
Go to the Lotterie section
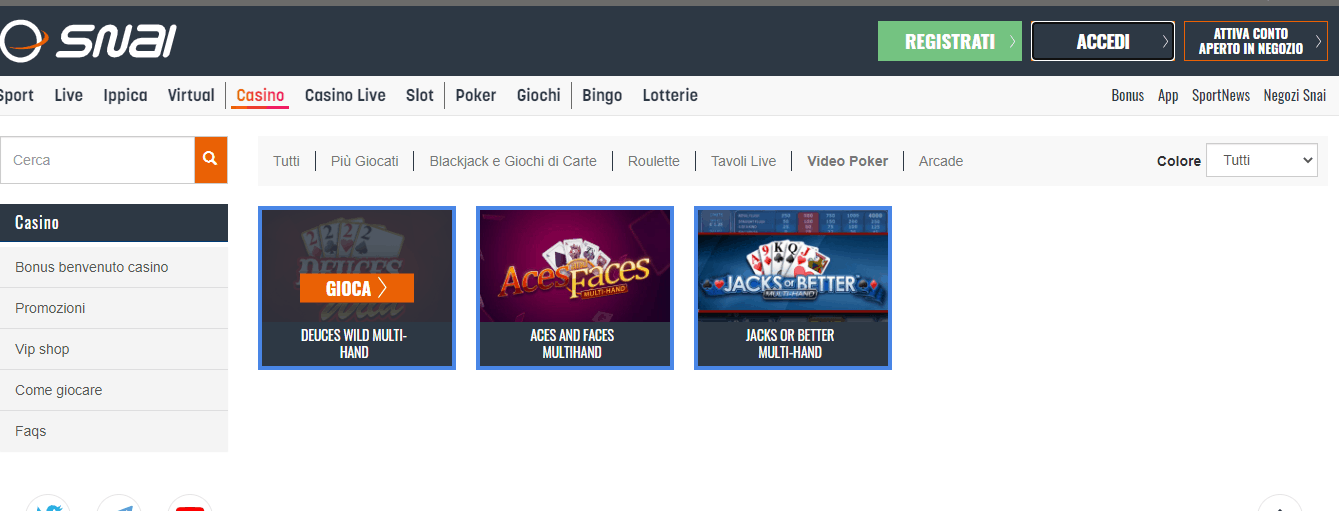click(x=670, y=95)
